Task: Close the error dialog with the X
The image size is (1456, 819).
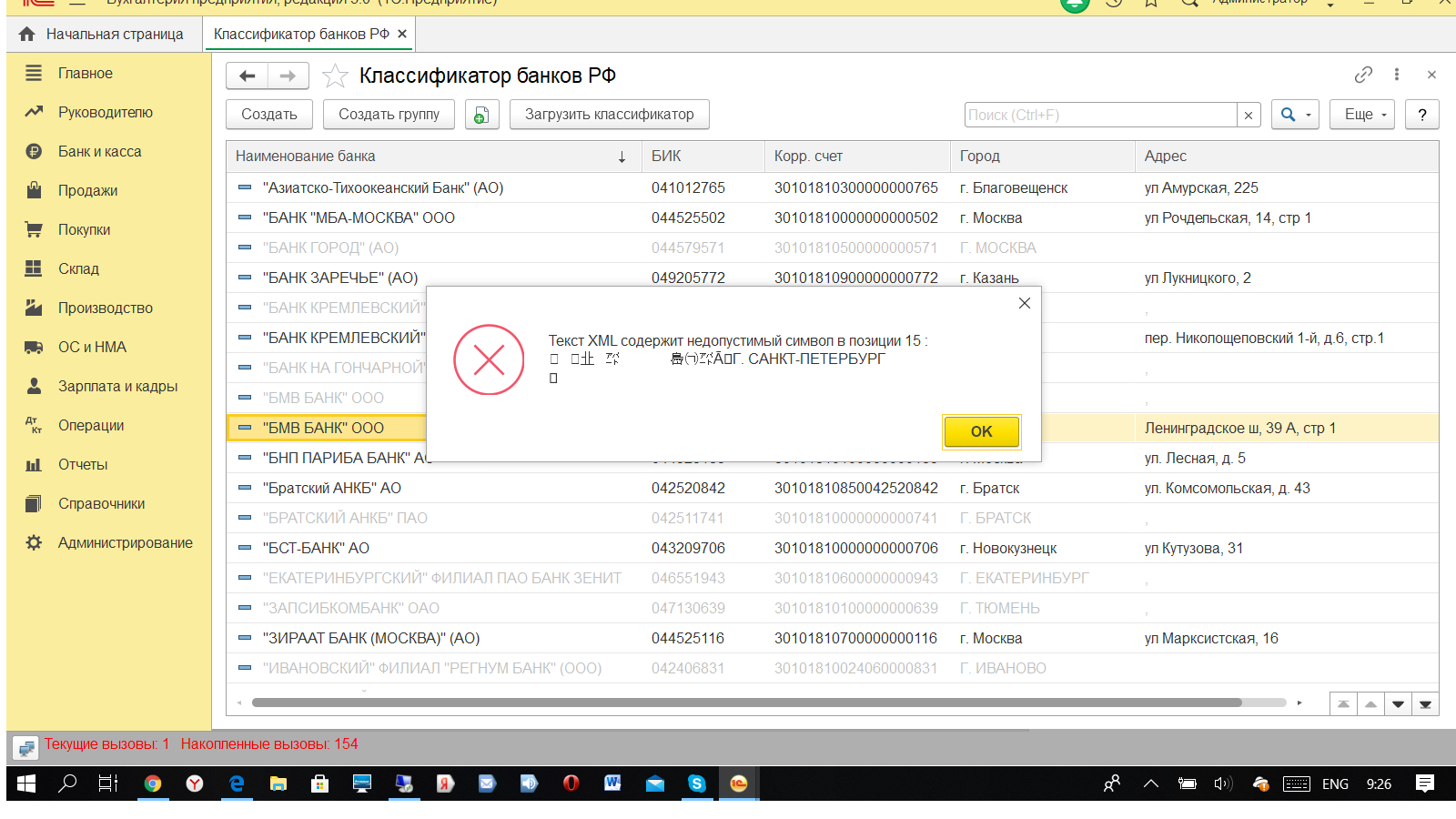Action: pyautogui.click(x=1025, y=303)
